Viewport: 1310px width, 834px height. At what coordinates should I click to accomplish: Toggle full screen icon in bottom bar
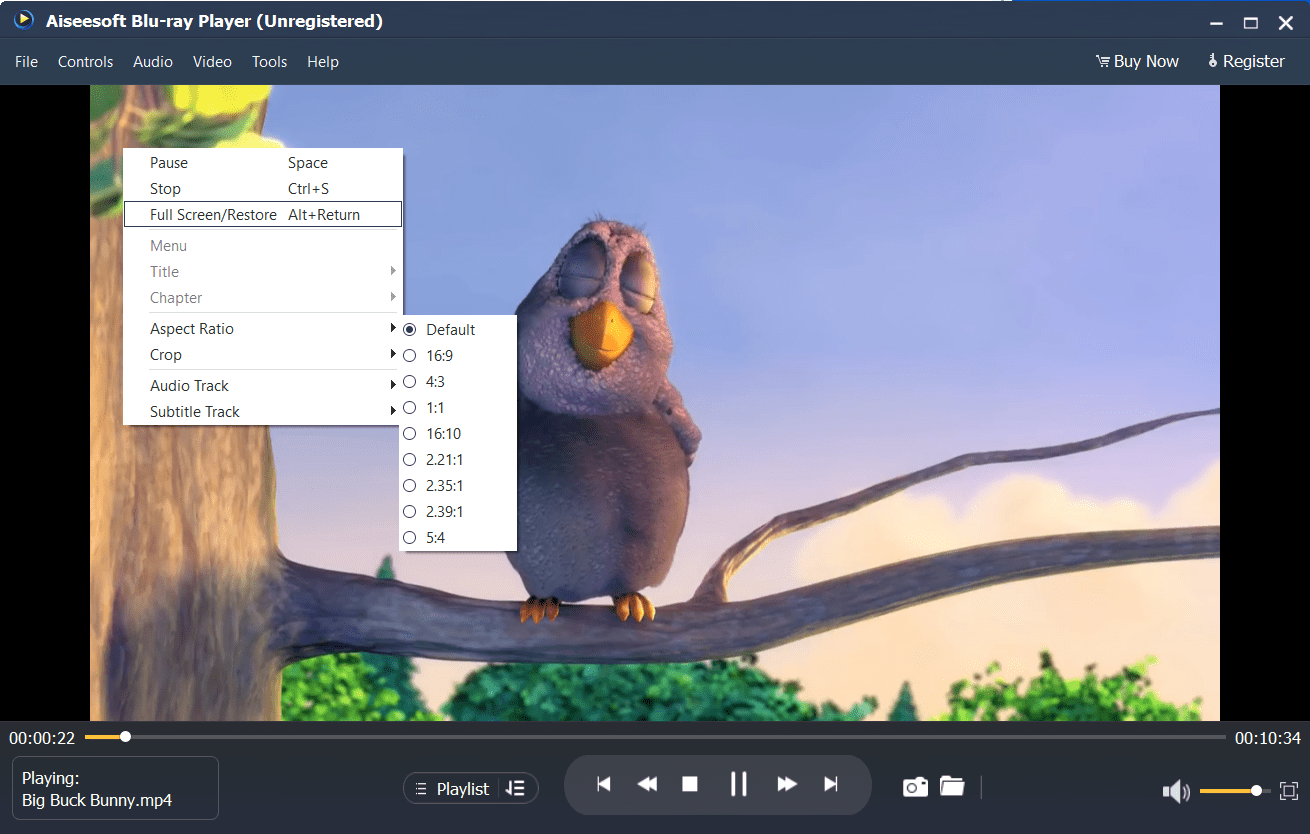click(1289, 790)
